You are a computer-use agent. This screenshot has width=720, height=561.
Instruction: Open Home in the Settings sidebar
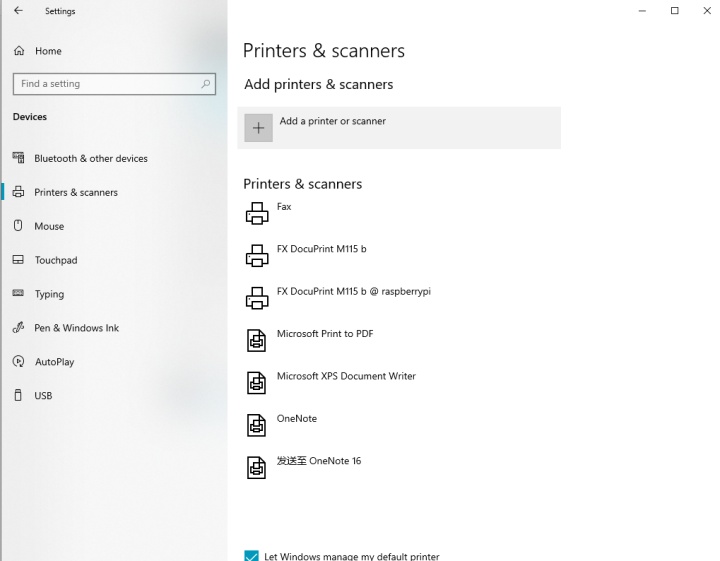tap(48, 51)
